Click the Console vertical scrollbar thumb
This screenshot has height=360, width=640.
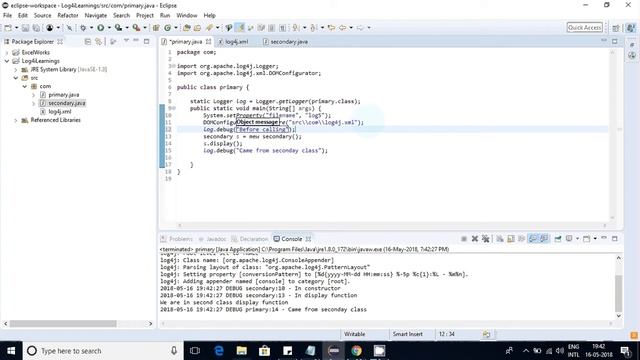(618, 293)
